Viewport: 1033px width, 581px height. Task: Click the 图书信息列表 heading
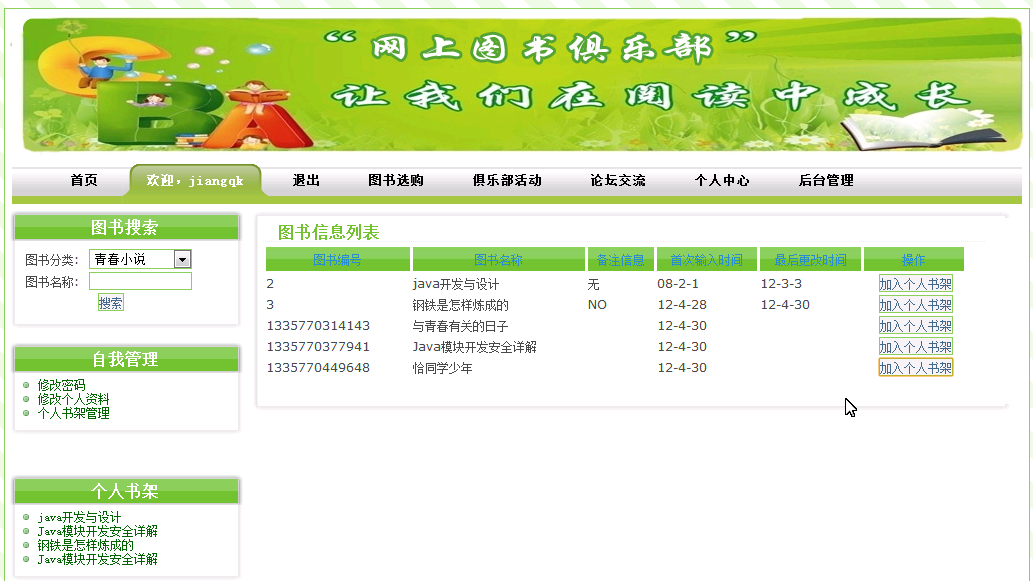pos(328,232)
